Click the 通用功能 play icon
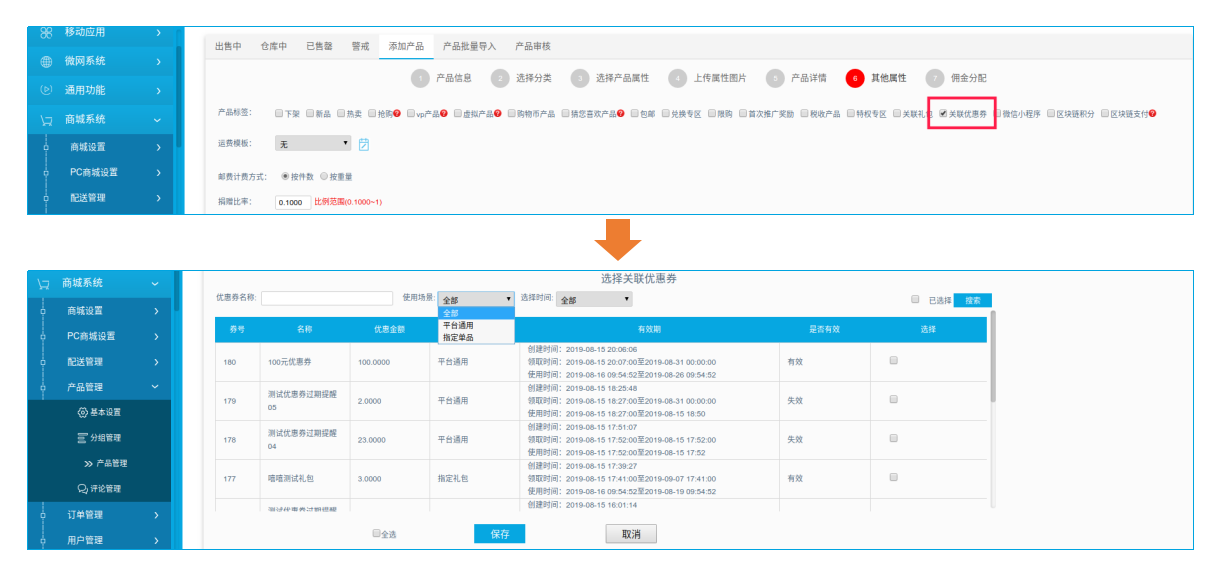This screenshot has height=576, width=1224. tap(46, 90)
